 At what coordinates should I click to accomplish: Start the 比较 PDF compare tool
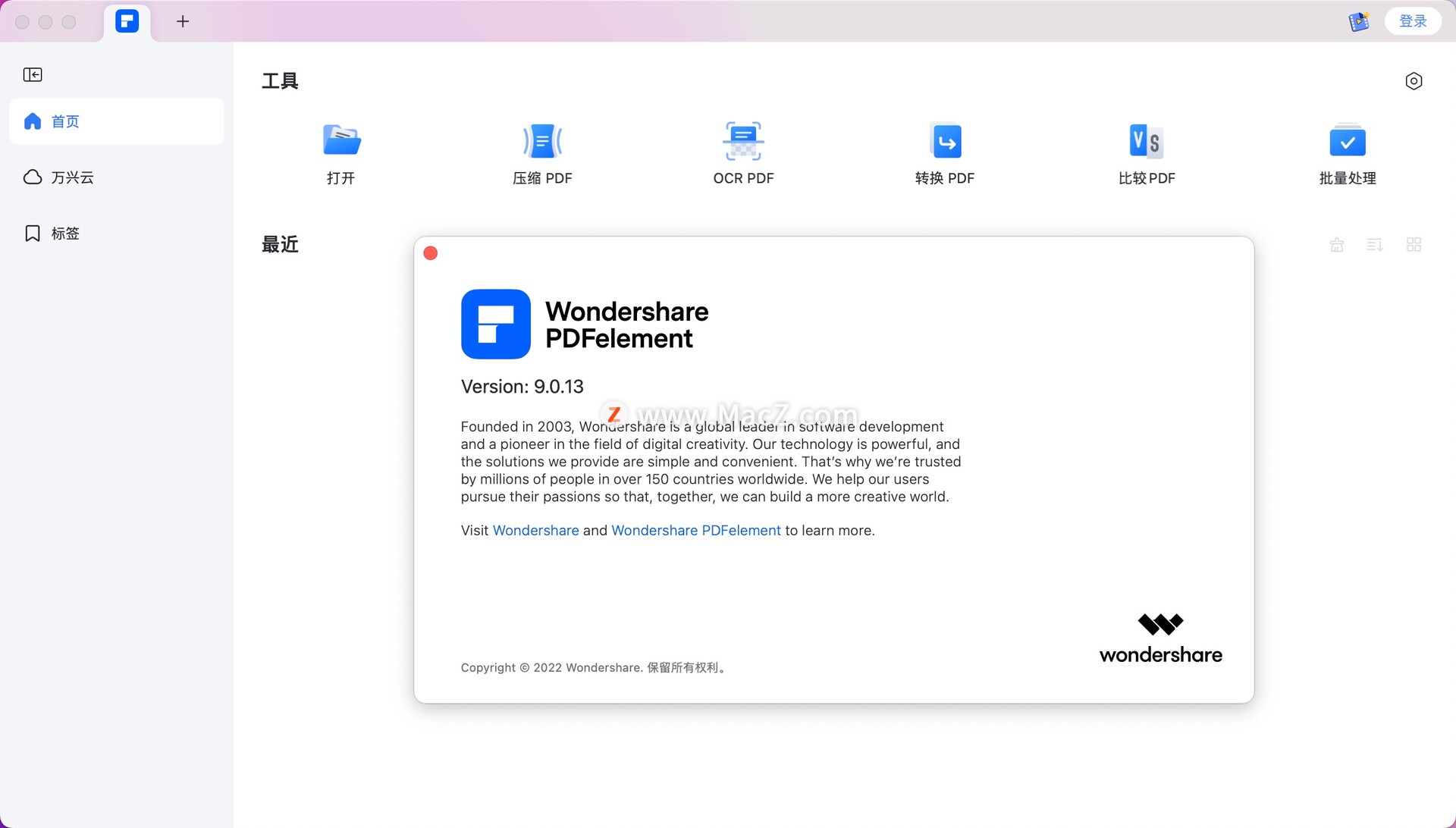click(x=1146, y=152)
